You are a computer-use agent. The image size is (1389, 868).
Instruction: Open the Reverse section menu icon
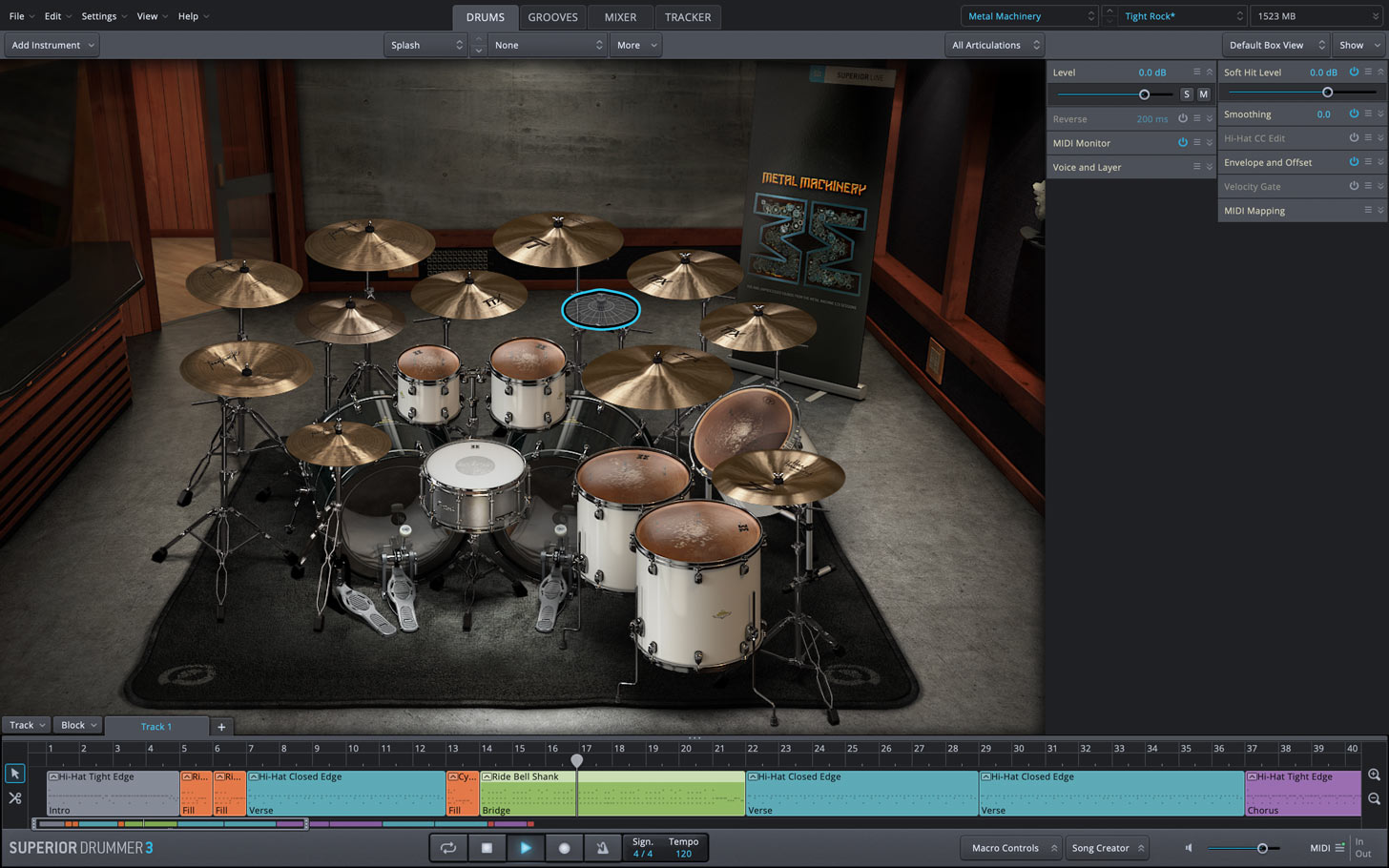[1196, 118]
